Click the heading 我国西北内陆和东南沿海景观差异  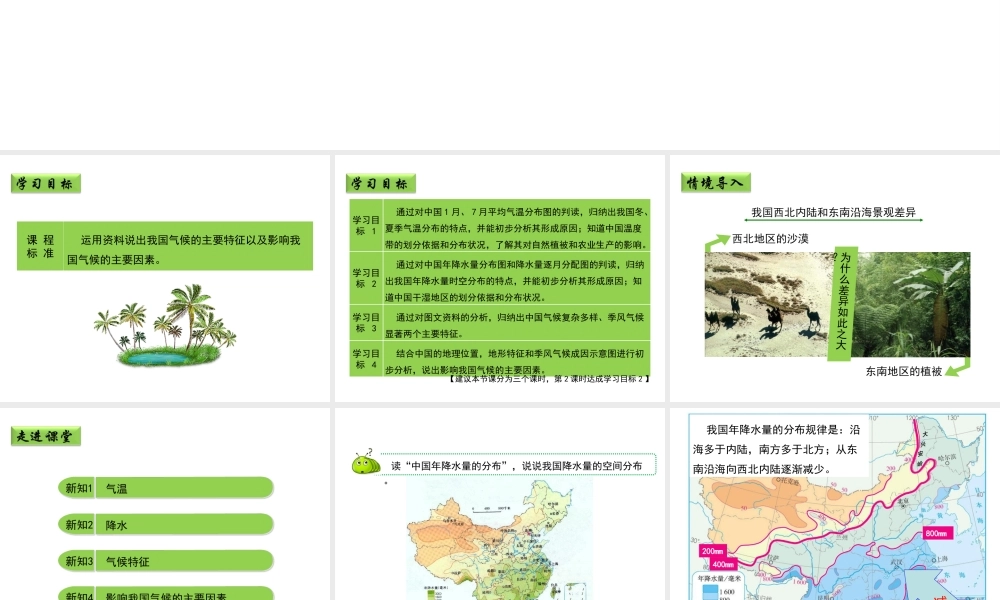(x=834, y=212)
